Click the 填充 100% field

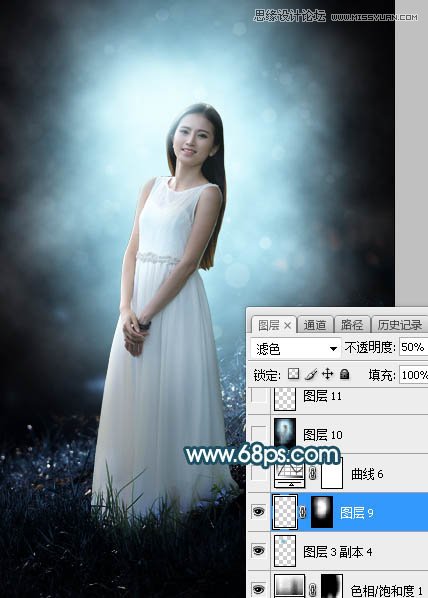pyautogui.click(x=414, y=375)
